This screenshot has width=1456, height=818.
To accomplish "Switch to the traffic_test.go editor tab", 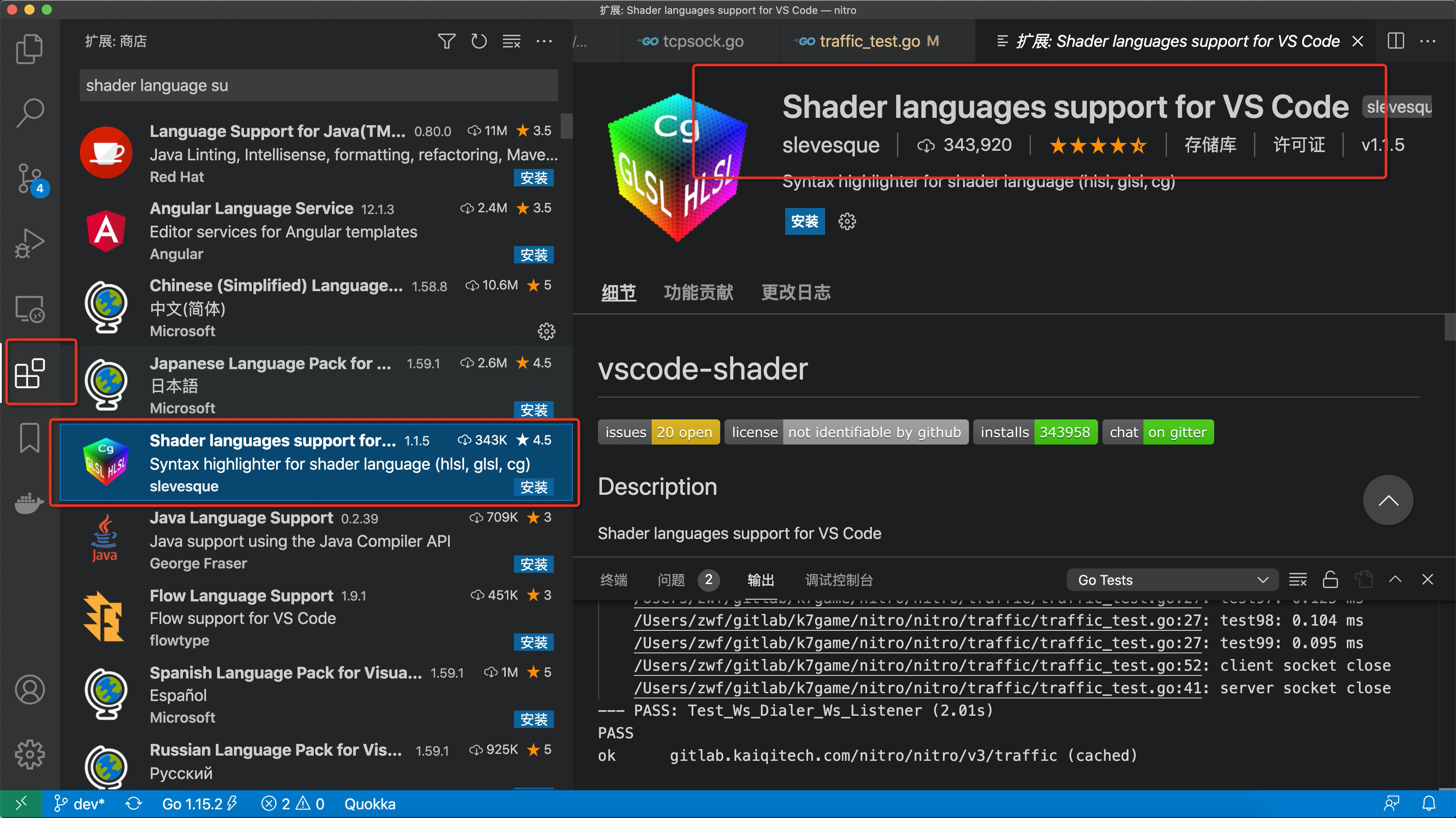I will click(869, 41).
